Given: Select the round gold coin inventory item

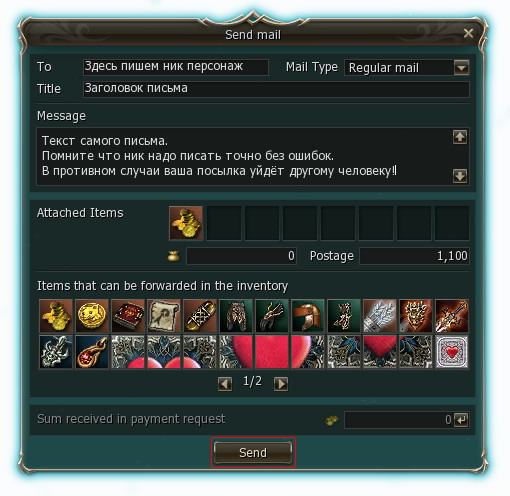Looking at the screenshot, I should [92, 316].
